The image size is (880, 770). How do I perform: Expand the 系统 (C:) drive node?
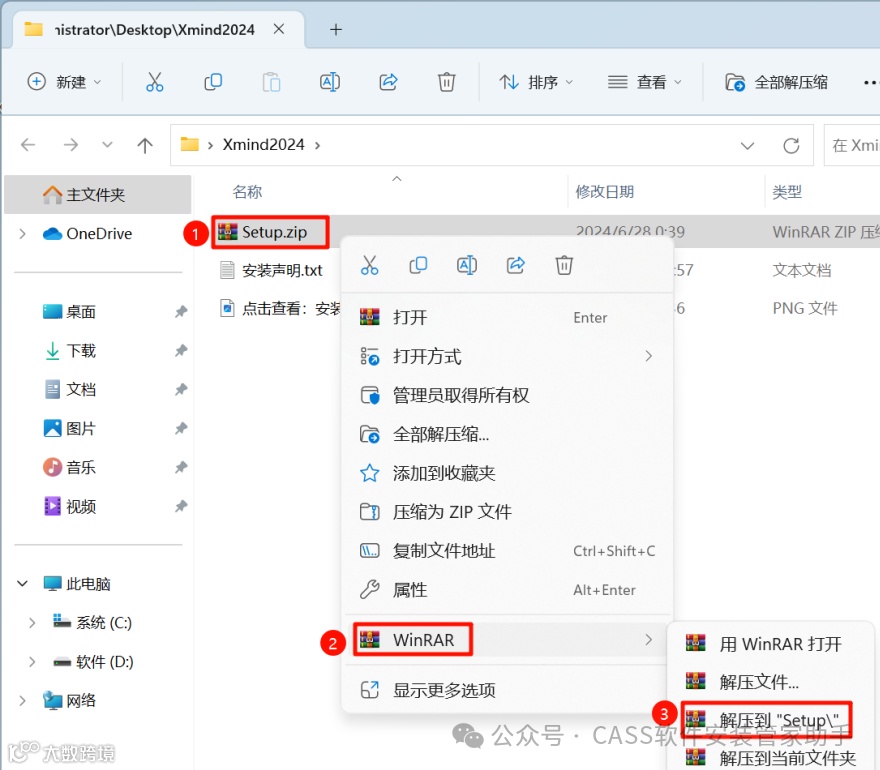click(32, 623)
